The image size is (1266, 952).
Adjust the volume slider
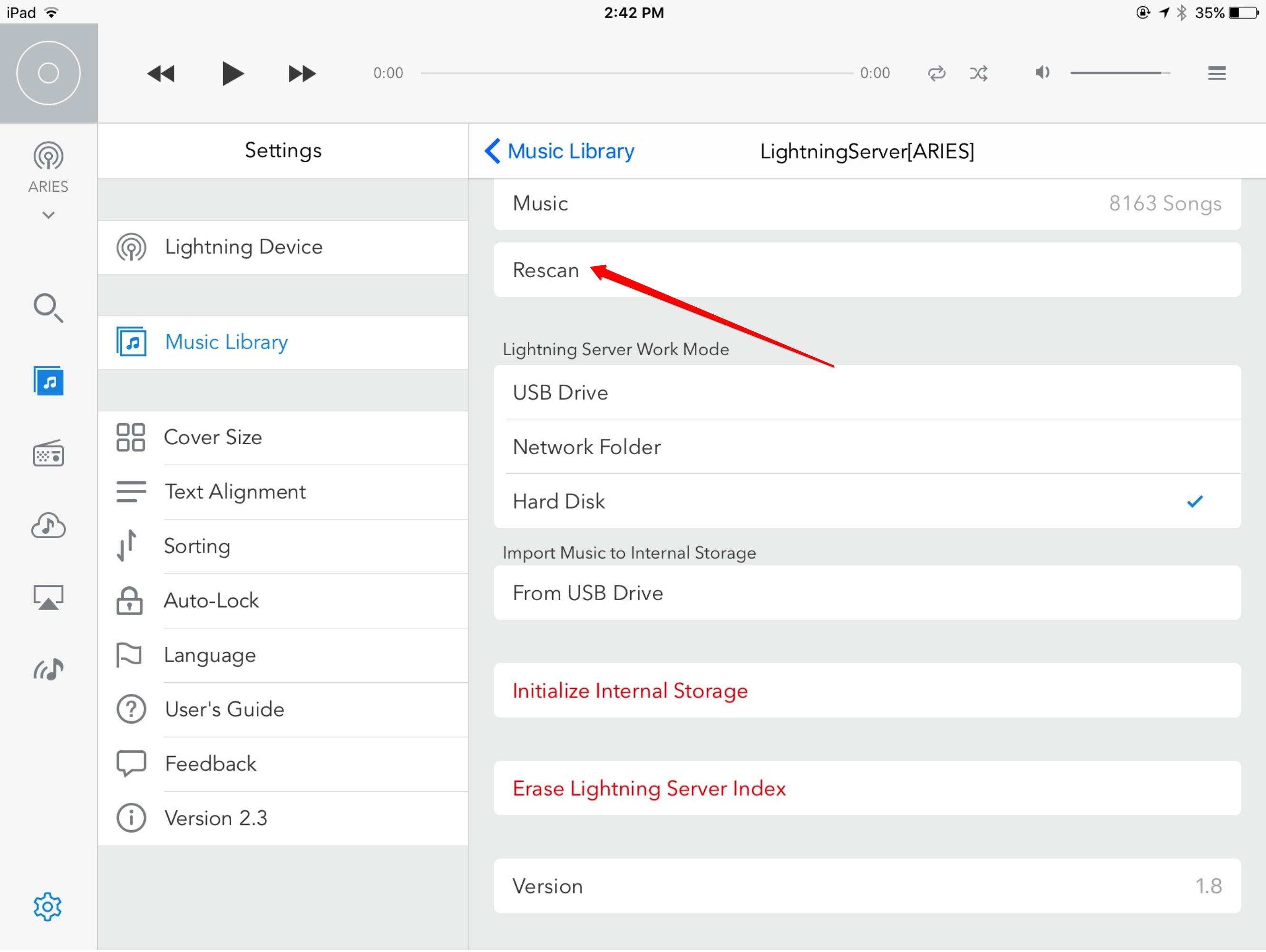click(x=1120, y=73)
